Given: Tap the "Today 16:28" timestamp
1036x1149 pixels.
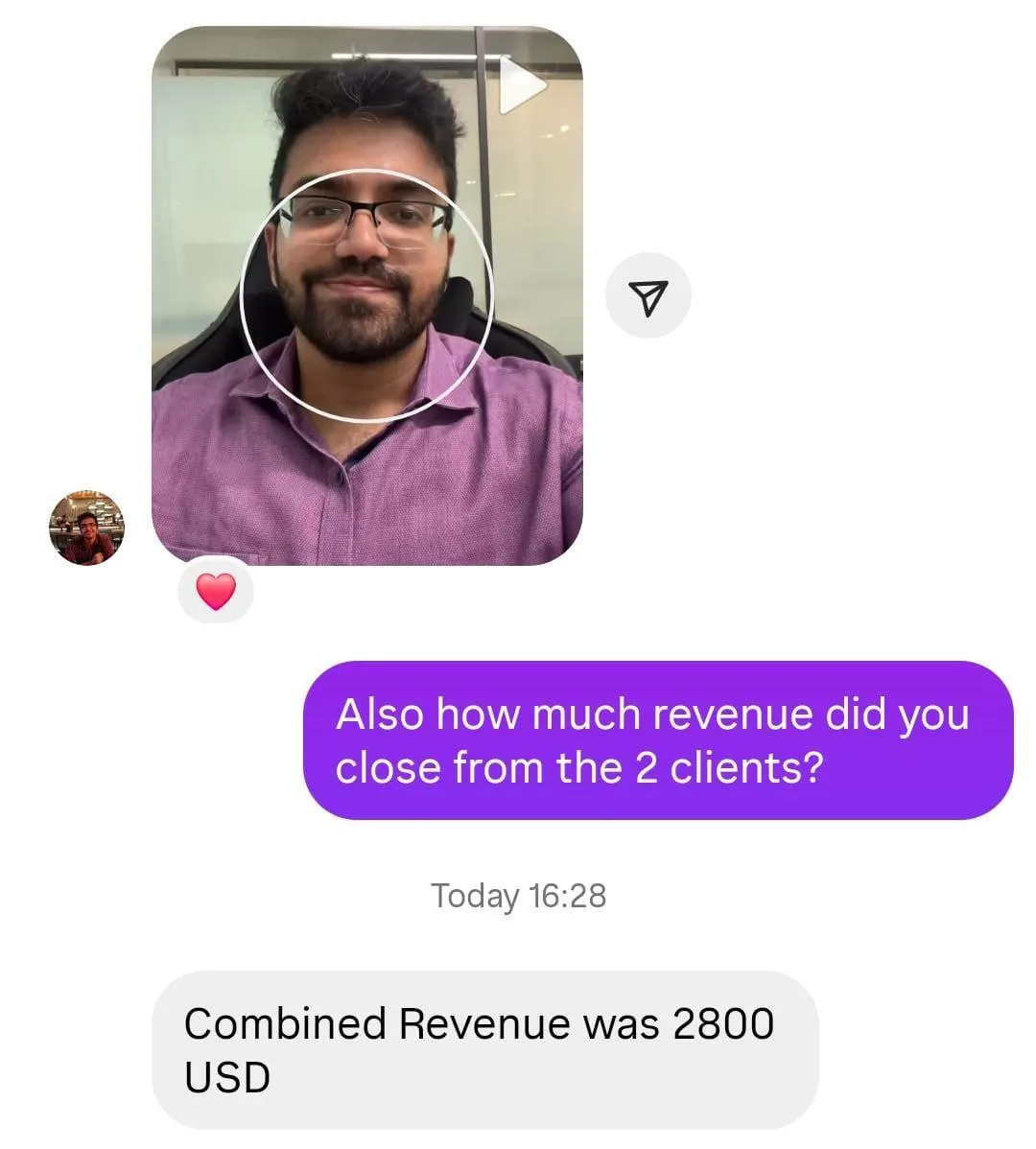Looking at the screenshot, I should tap(519, 896).
